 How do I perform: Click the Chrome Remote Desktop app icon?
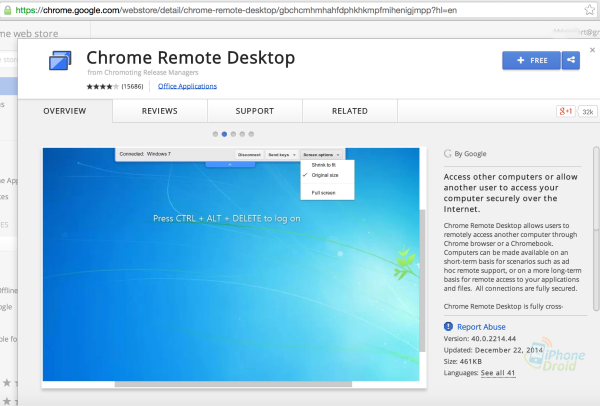coord(60,60)
